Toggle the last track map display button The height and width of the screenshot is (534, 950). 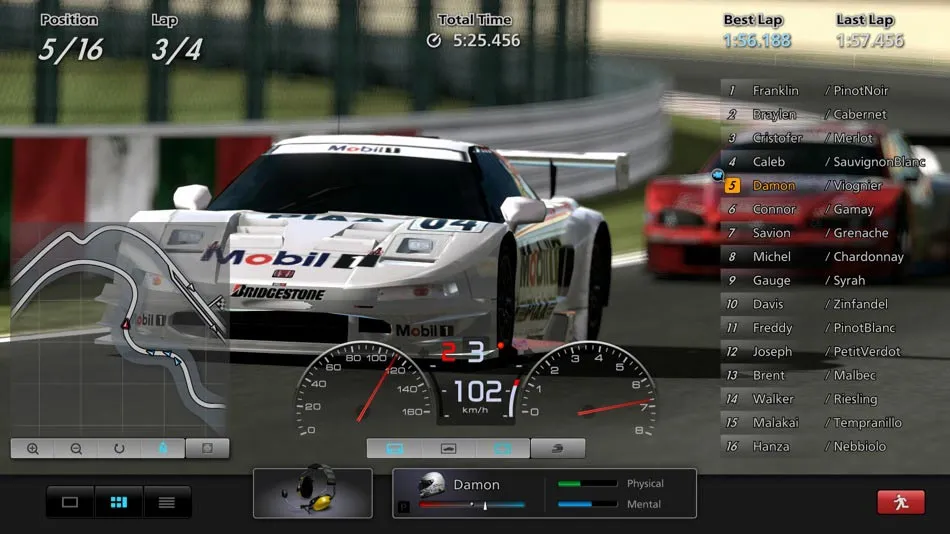(x=207, y=449)
